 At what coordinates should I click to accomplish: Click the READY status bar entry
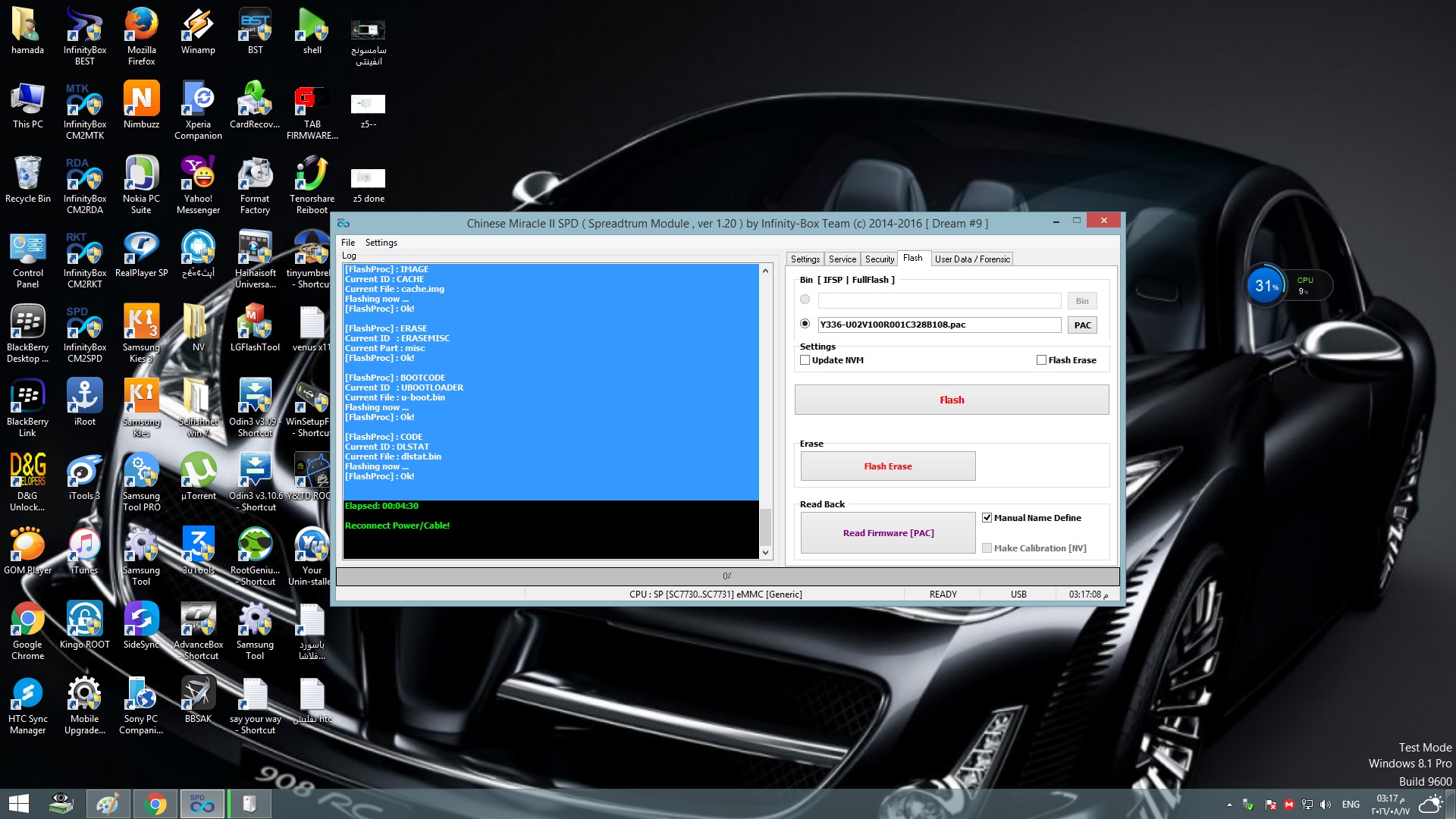click(x=943, y=595)
